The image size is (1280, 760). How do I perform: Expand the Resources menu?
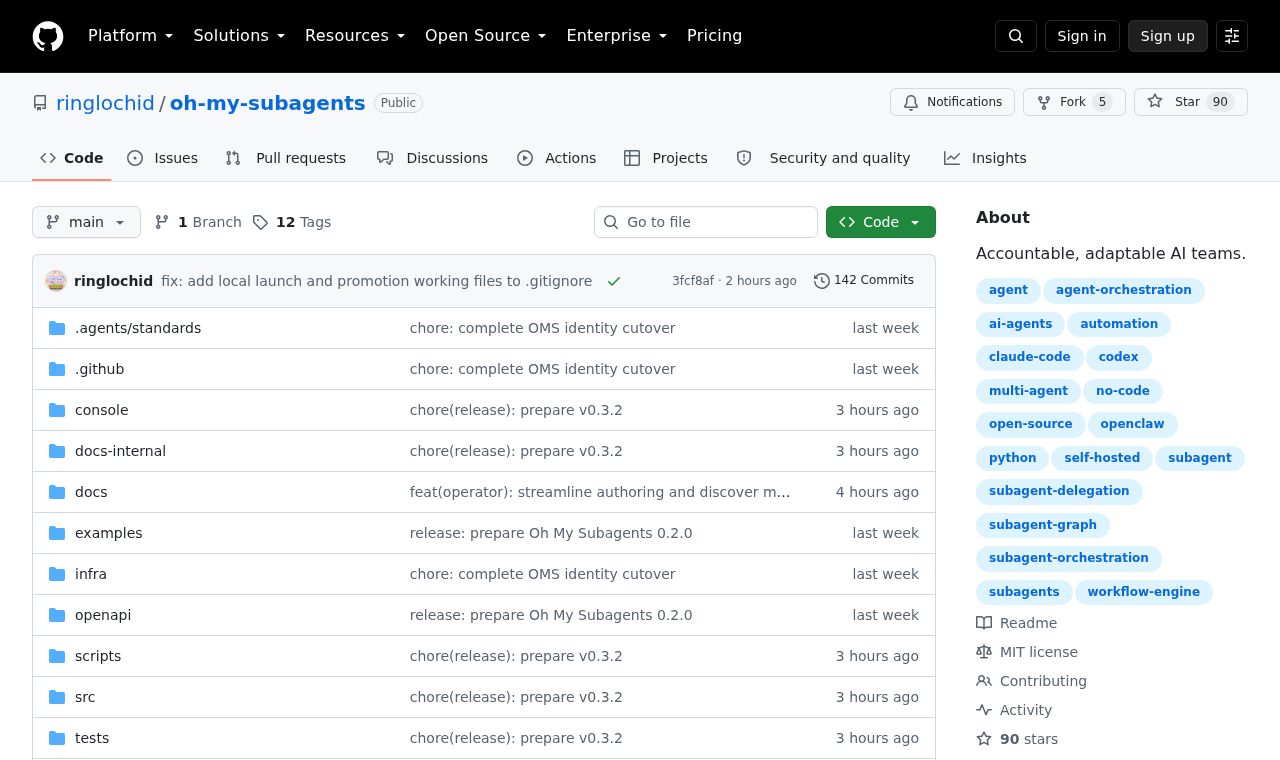click(x=355, y=36)
